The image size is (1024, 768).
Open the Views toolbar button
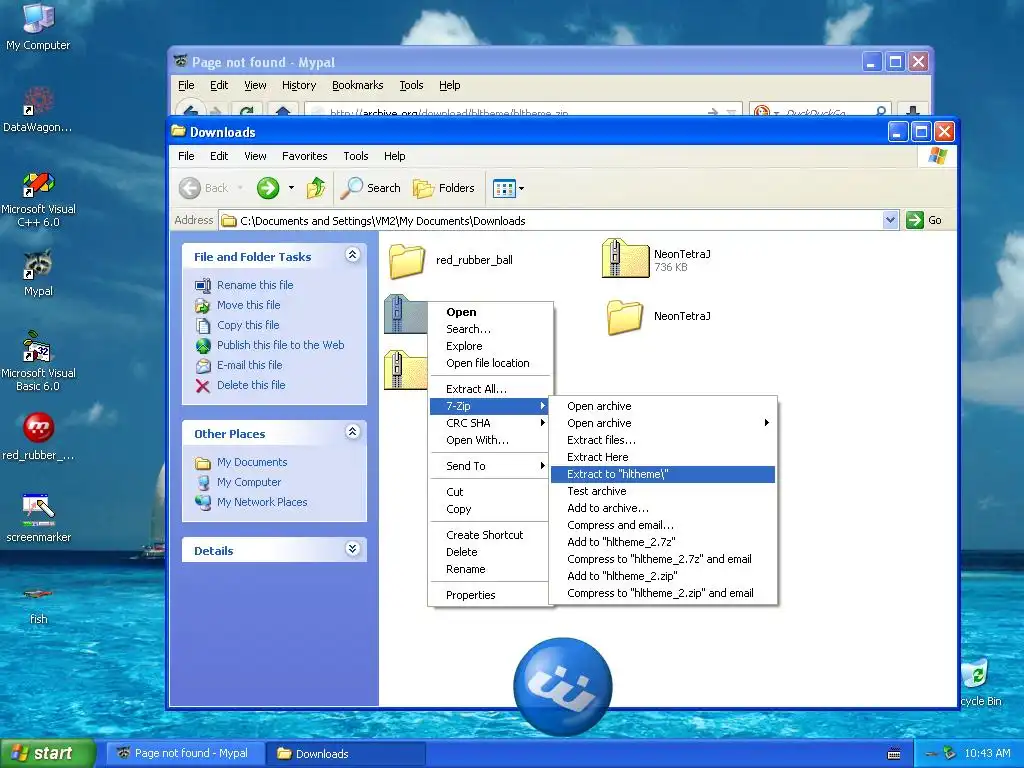508,189
